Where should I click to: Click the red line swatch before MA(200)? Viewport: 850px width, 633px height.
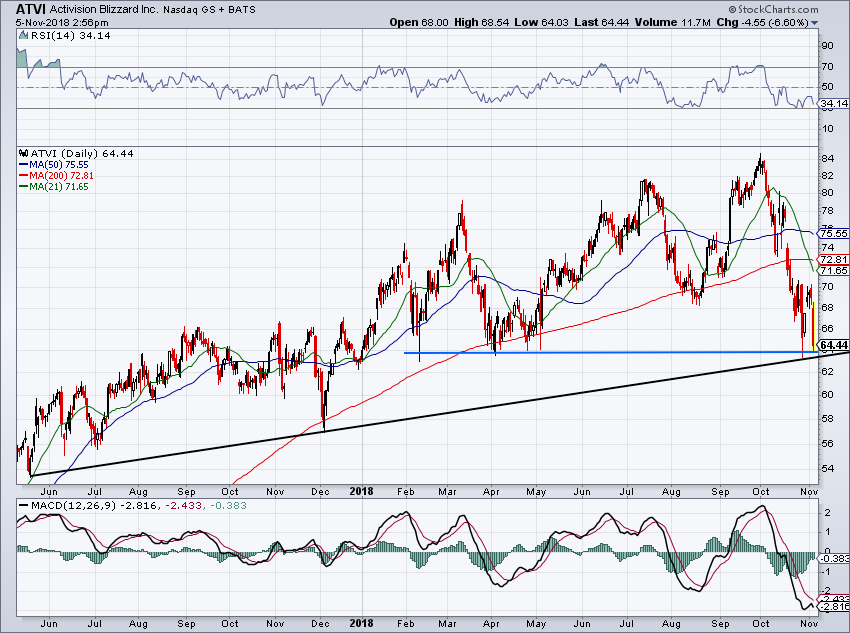tap(23, 176)
